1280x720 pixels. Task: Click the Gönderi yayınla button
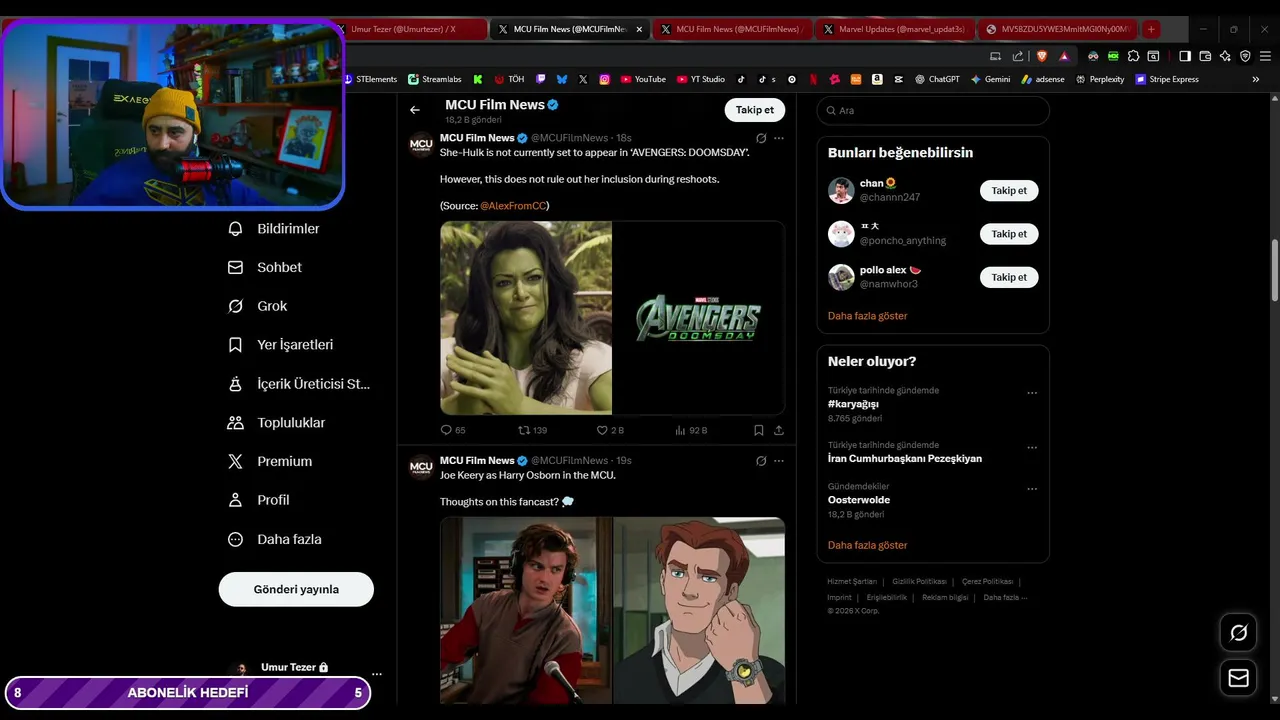coord(296,589)
